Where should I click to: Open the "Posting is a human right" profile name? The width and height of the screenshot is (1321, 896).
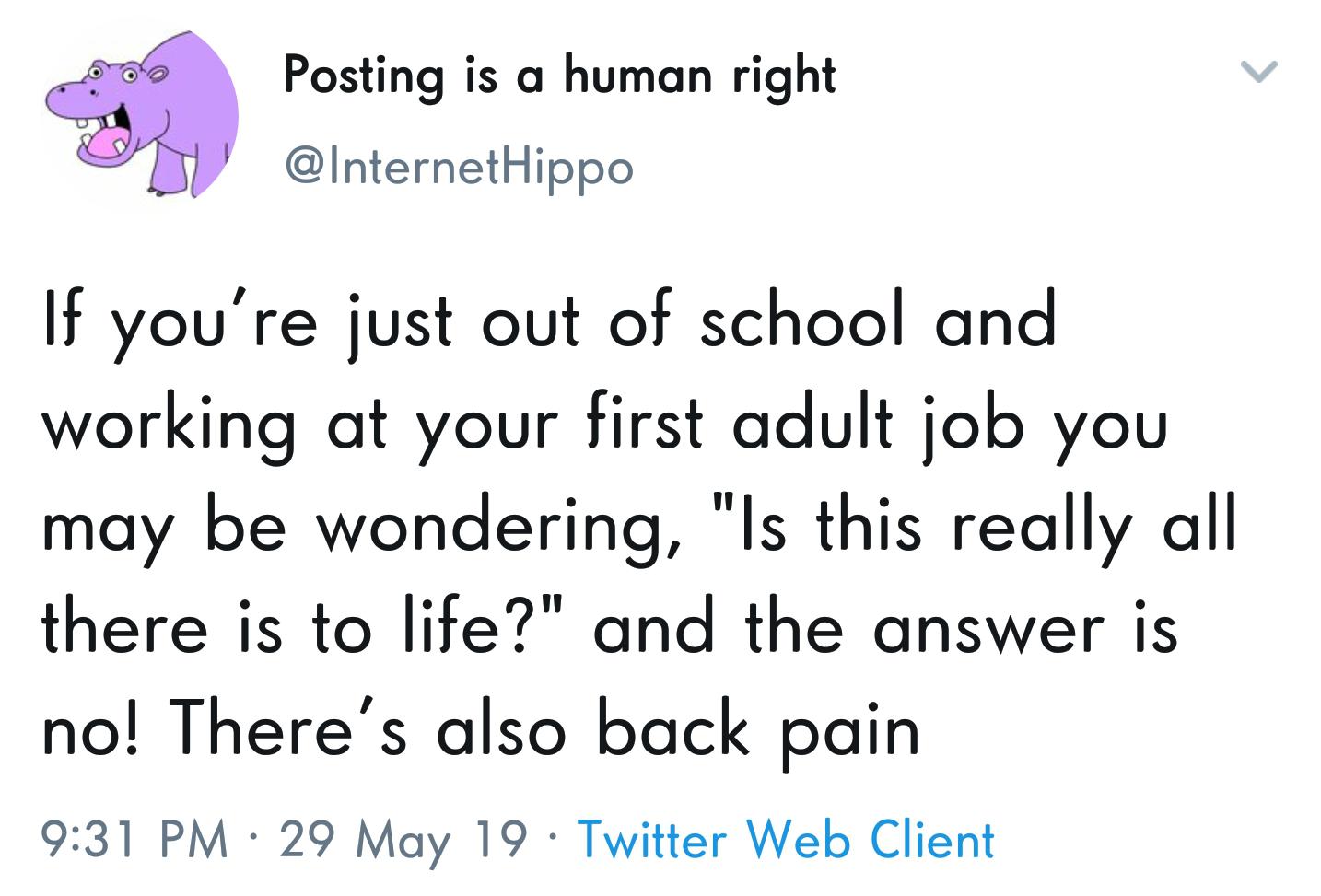click(x=559, y=75)
